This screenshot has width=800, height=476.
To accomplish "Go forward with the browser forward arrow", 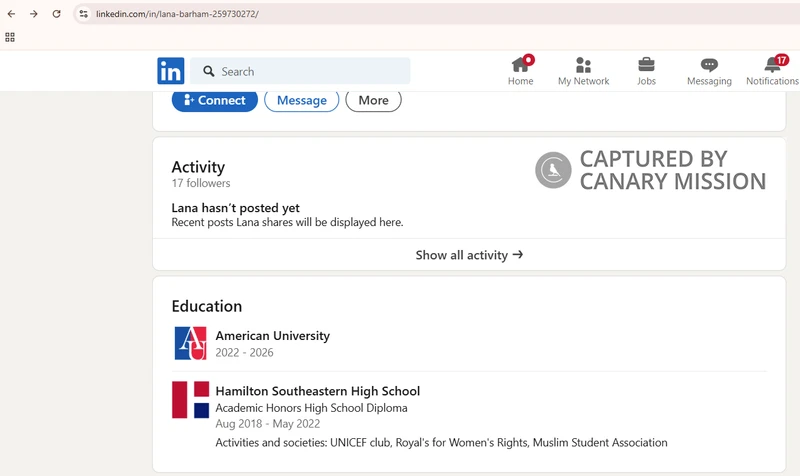I will coord(34,14).
